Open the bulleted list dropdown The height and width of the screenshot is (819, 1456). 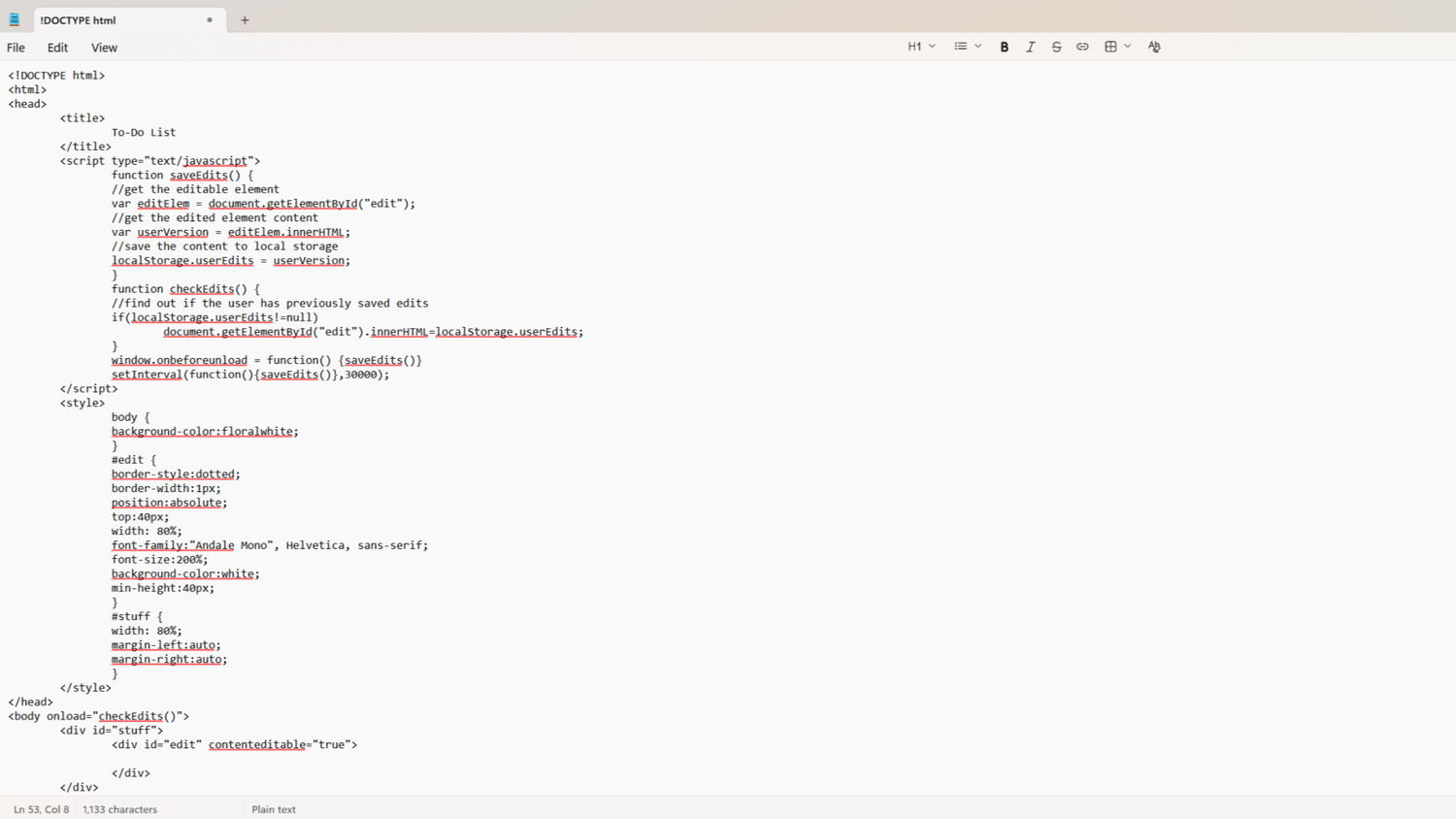(968, 47)
